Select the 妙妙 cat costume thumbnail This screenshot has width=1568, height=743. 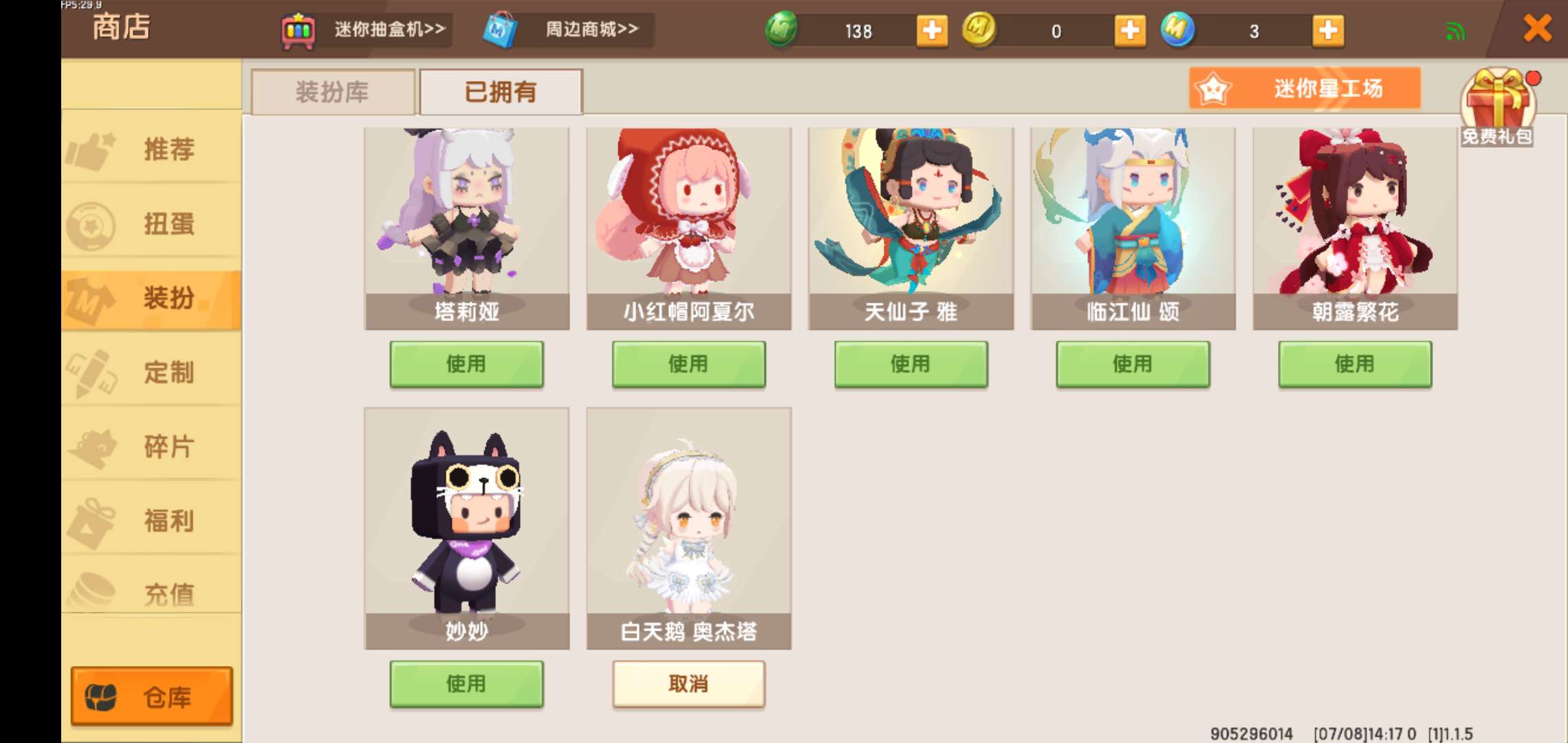tap(467, 528)
